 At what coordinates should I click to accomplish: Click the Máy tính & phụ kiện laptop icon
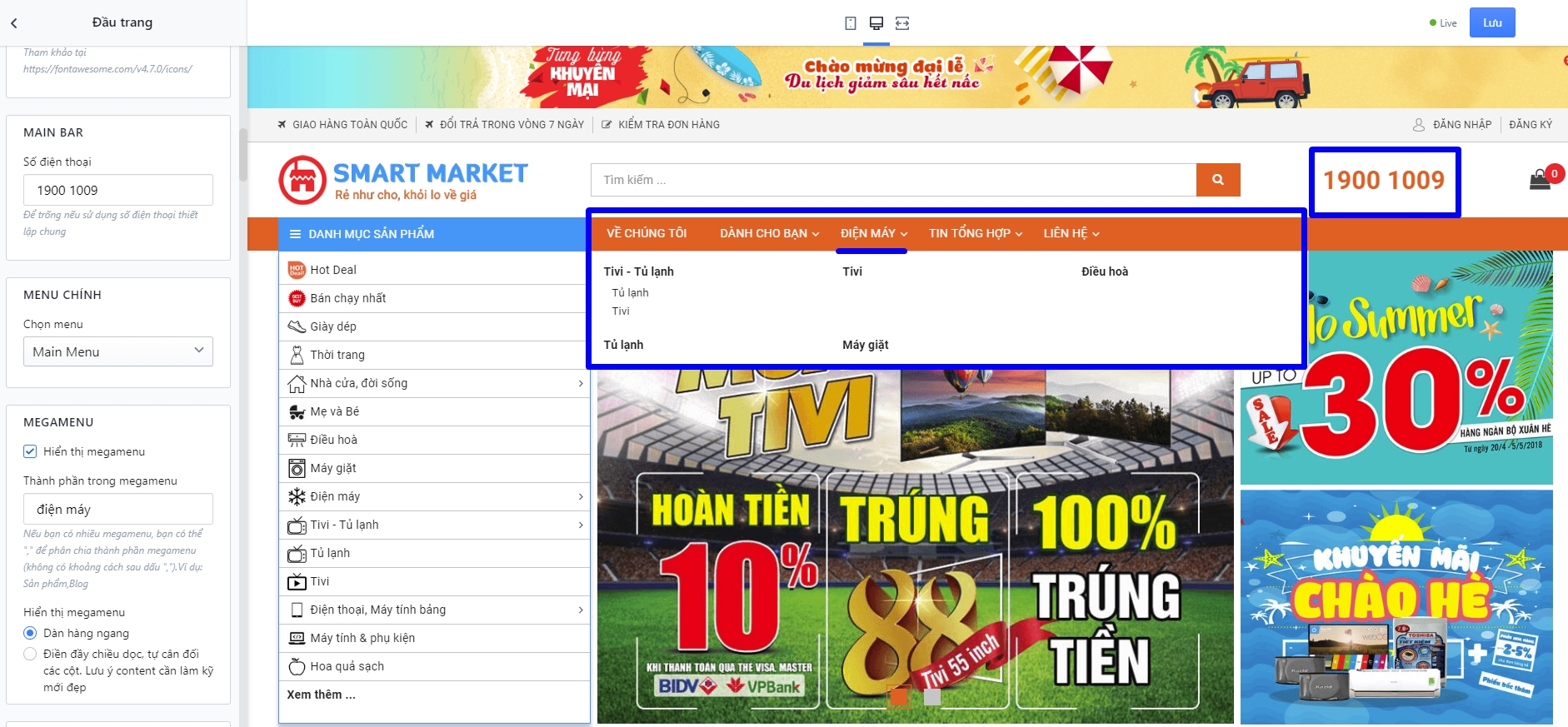(297, 638)
